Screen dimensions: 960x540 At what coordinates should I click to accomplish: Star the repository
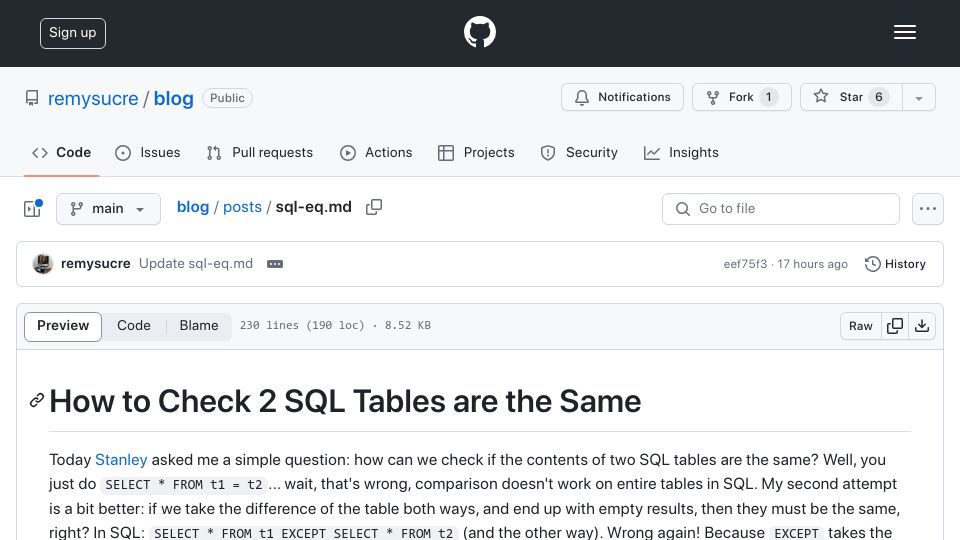pyautogui.click(x=851, y=97)
